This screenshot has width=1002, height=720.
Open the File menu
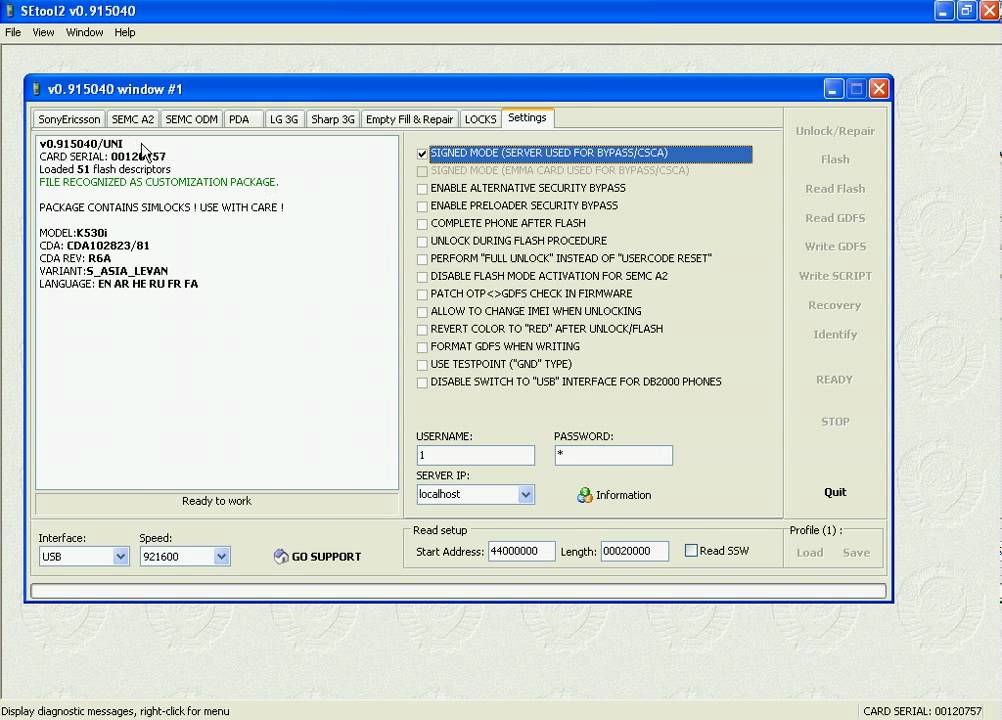(13, 32)
